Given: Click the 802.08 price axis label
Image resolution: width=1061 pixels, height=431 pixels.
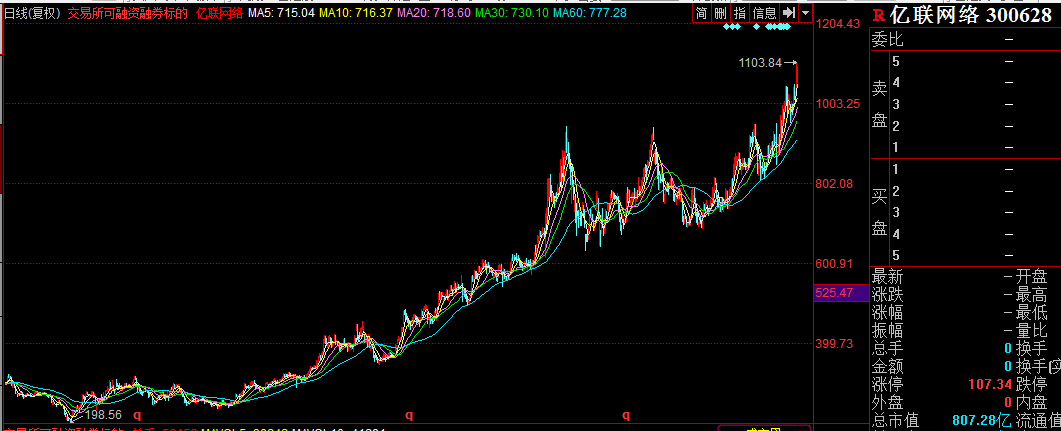Looking at the screenshot, I should click(835, 183).
